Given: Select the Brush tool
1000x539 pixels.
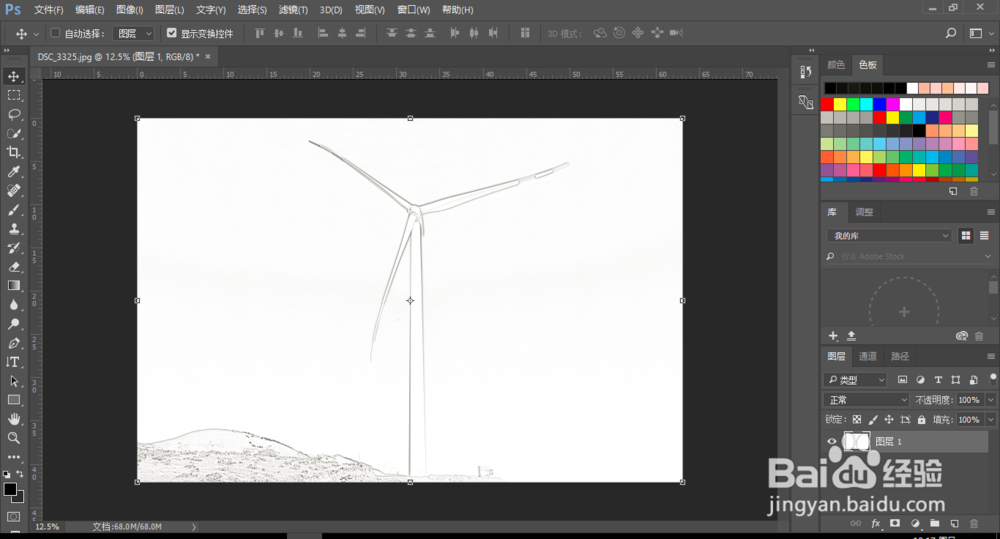Looking at the screenshot, I should 13,210.
